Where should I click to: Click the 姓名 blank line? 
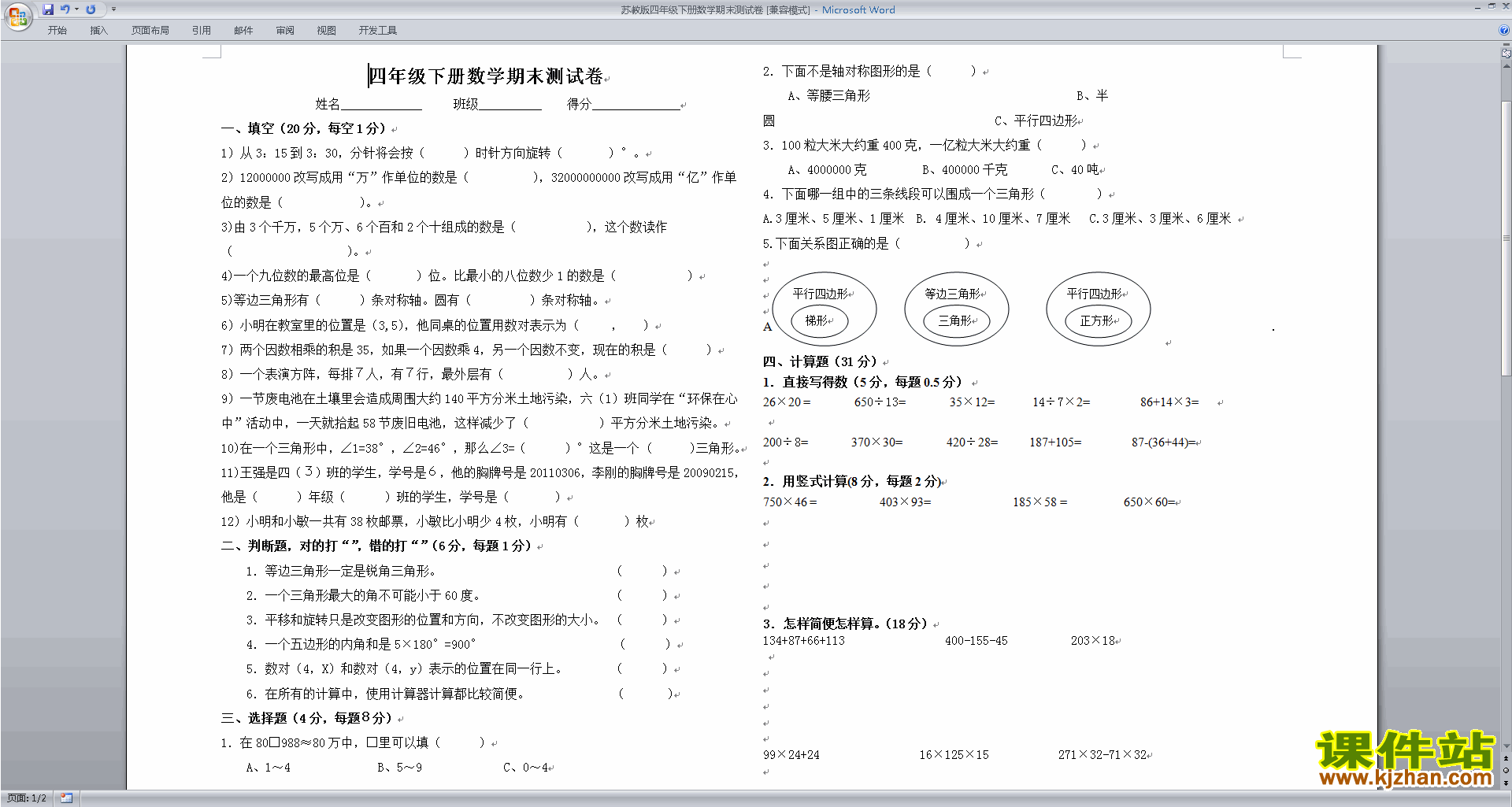(382, 104)
